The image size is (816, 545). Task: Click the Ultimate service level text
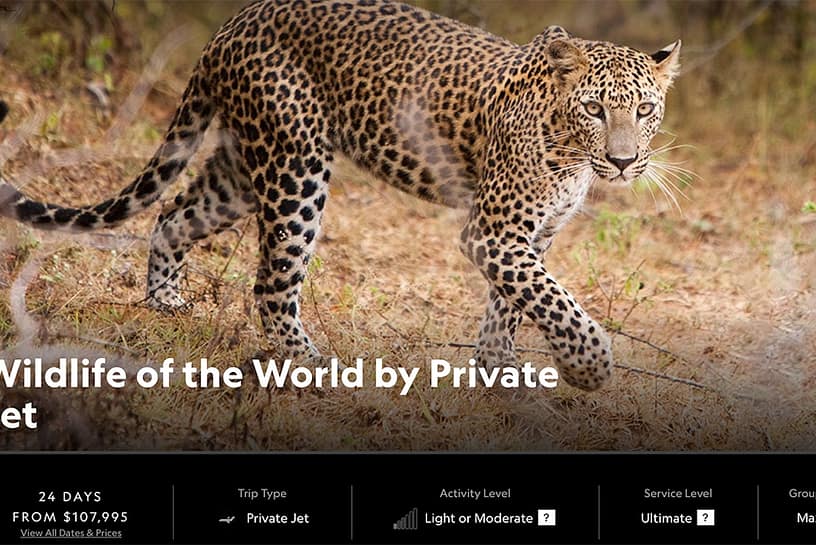click(x=666, y=518)
